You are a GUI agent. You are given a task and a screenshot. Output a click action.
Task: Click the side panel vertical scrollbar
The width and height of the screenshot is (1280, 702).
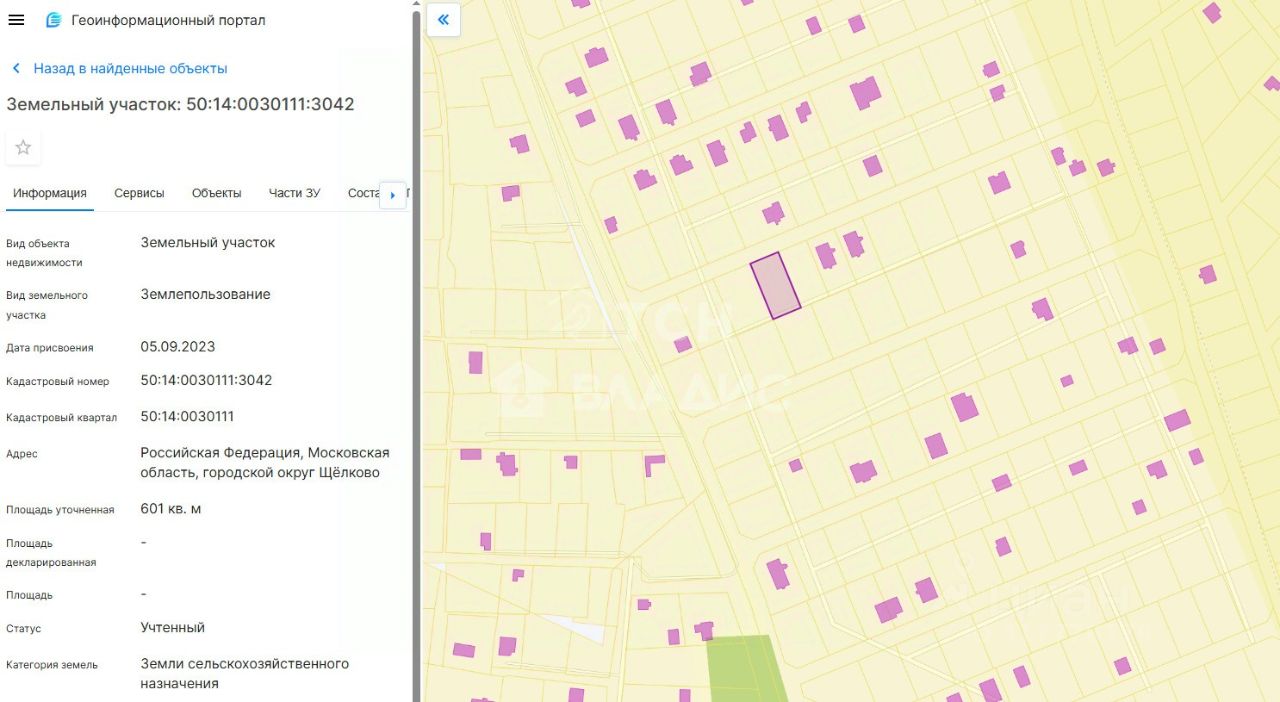pos(416,350)
